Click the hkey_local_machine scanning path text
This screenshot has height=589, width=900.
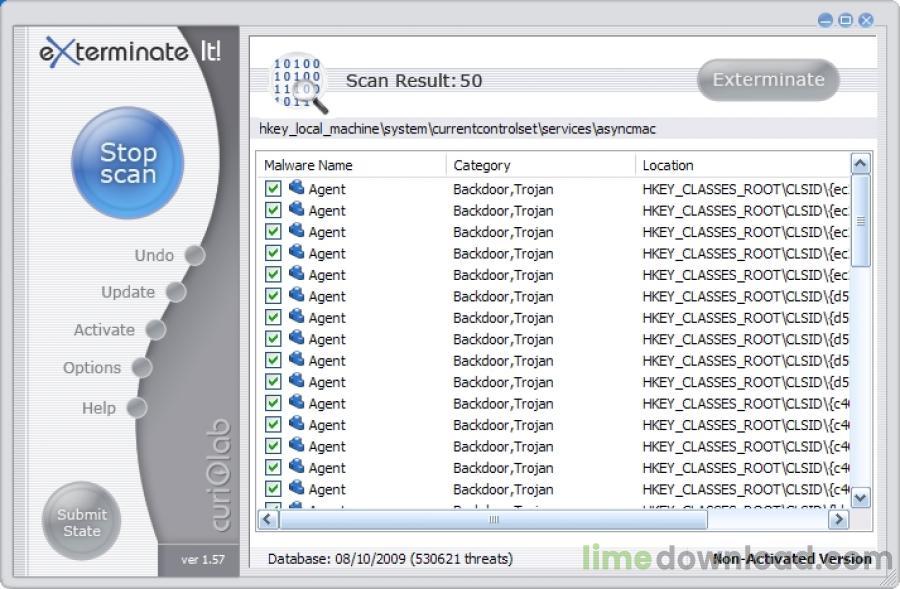457,129
